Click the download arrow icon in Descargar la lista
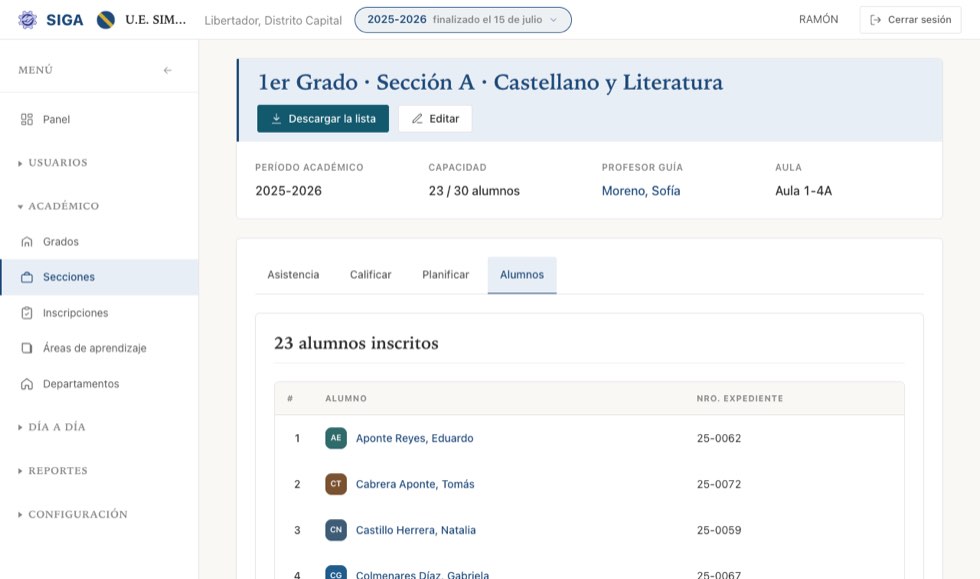The image size is (980, 579). 276,119
